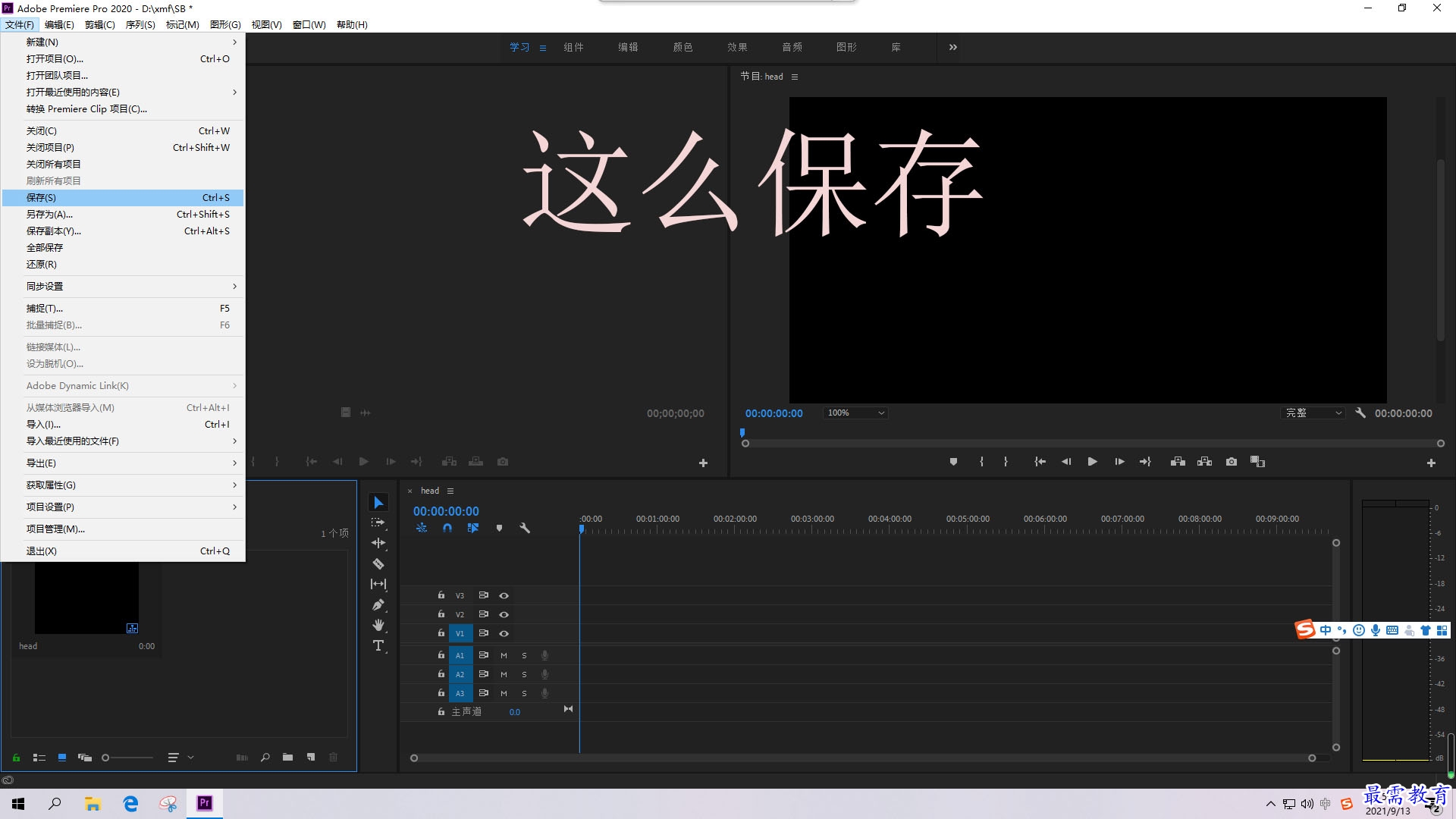Click the timeline timecode 00:00:00:00
This screenshot has height=819, width=1456.
(x=446, y=511)
